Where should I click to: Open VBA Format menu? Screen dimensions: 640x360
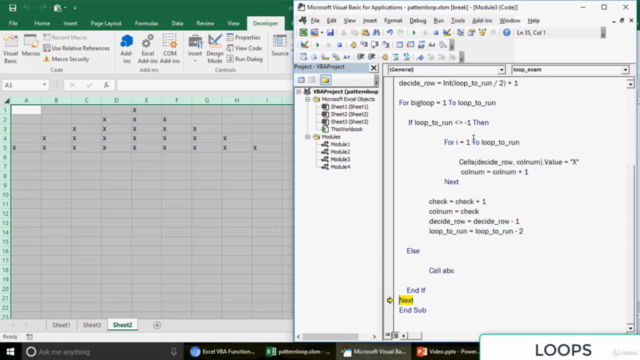coord(393,20)
